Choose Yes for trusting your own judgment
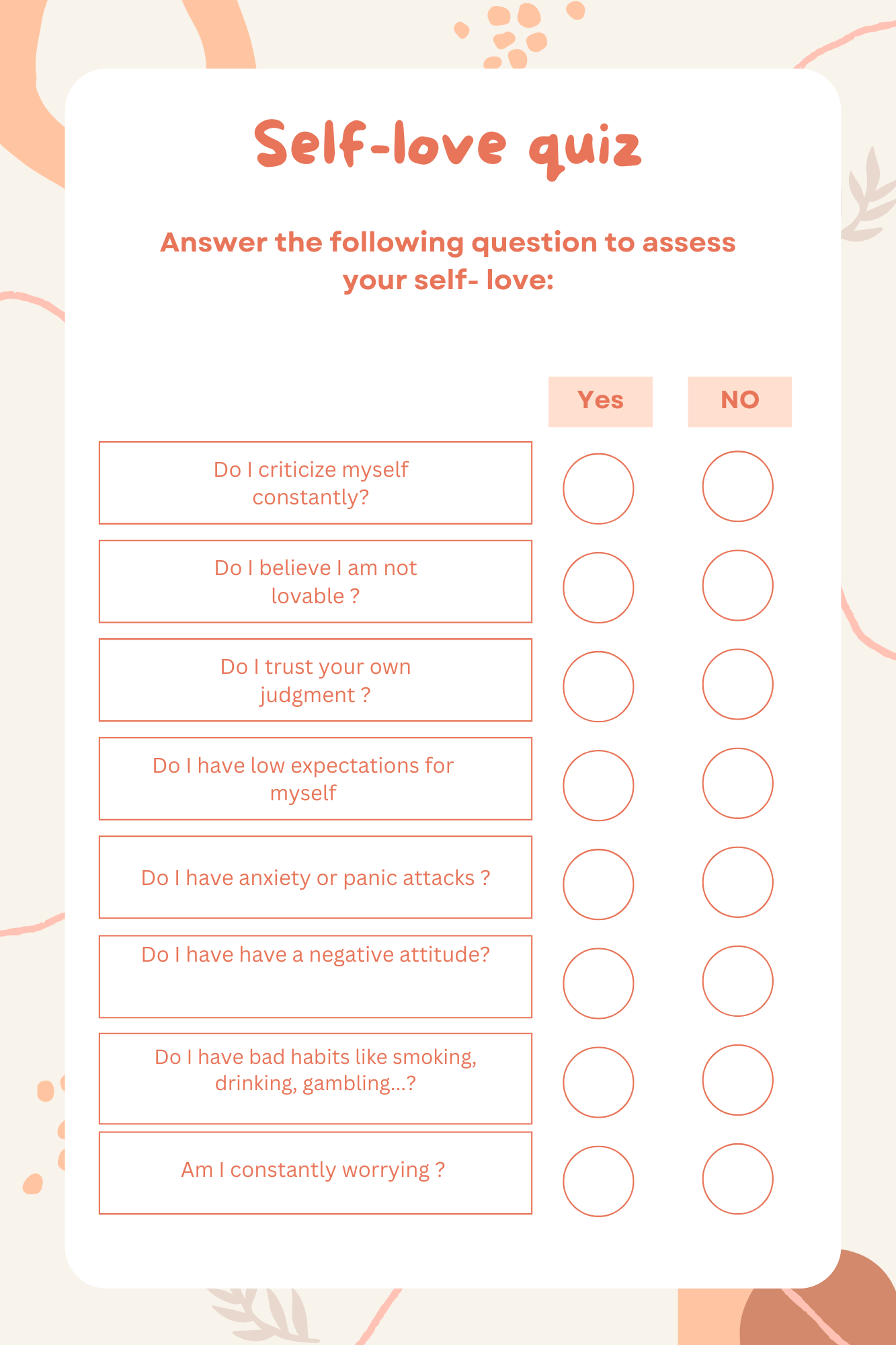The height and width of the screenshot is (1345, 896). pos(598,687)
